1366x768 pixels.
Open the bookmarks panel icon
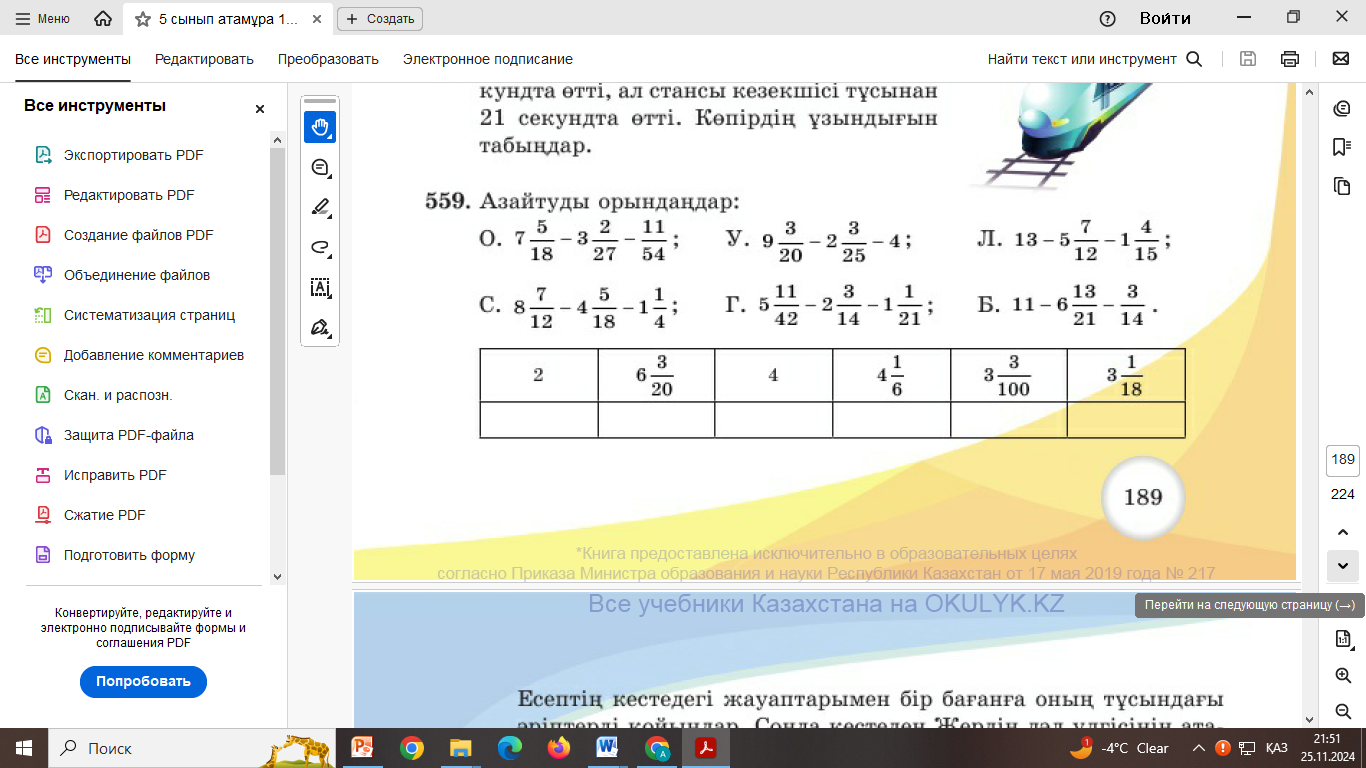pyautogui.click(x=1342, y=147)
